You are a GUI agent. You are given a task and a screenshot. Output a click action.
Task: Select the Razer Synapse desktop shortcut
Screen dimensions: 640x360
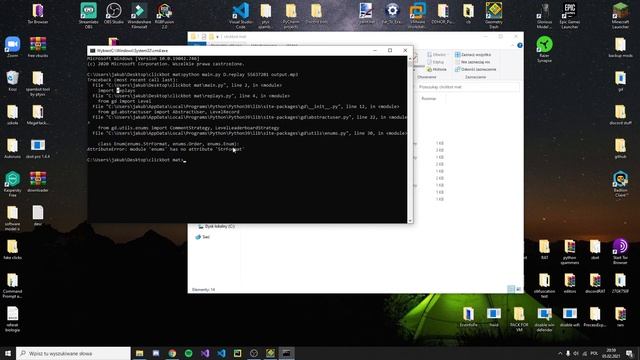click(x=544, y=49)
